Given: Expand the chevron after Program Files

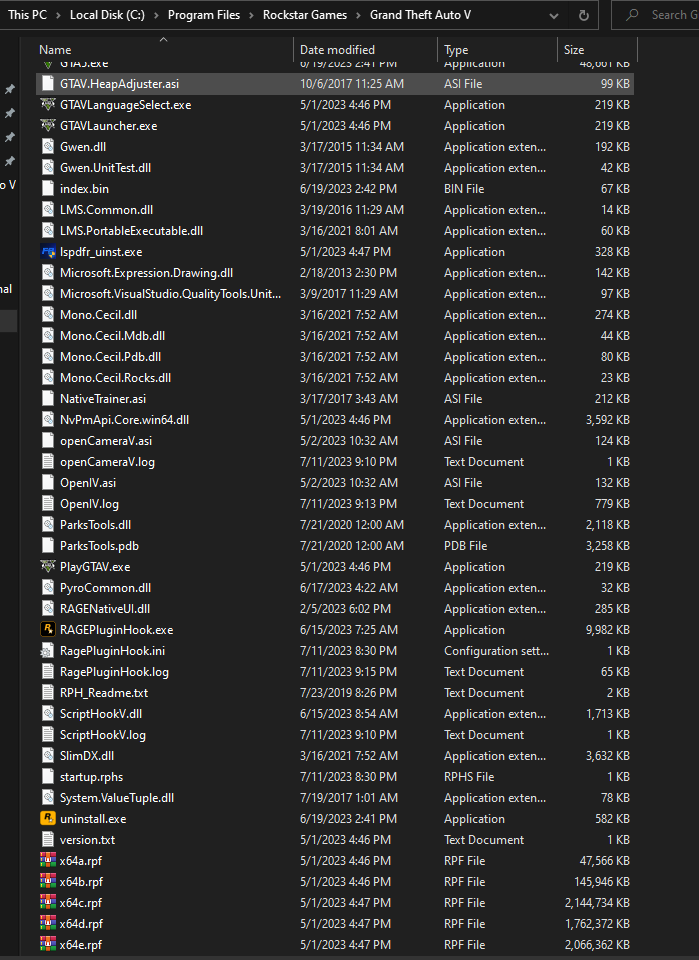Looking at the screenshot, I should coord(252,15).
